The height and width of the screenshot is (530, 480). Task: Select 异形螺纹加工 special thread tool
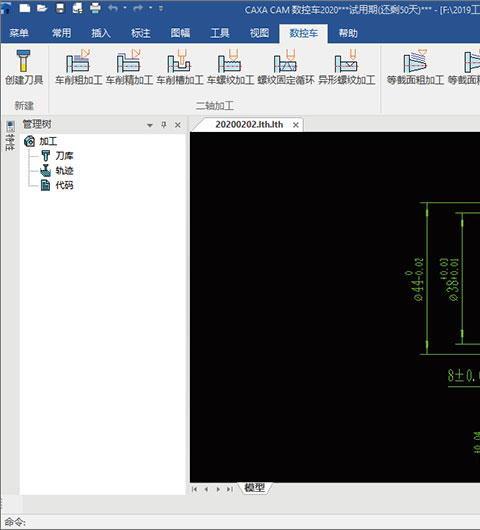[346, 67]
